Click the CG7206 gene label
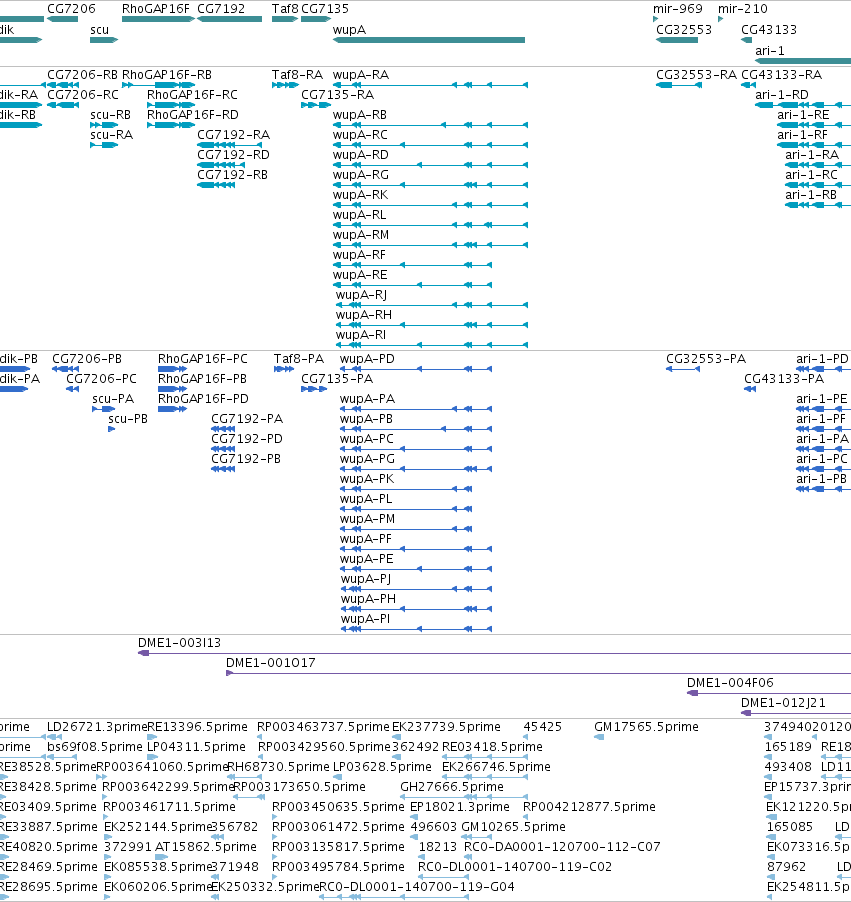Screen dimensions: 851x902 click(71, 9)
